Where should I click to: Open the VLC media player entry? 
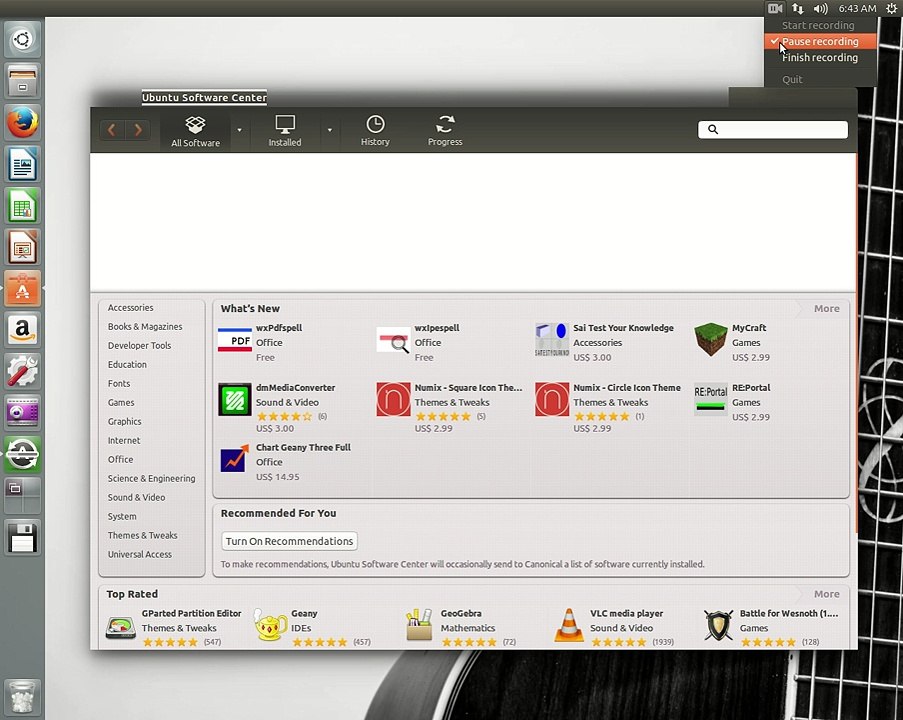point(614,628)
